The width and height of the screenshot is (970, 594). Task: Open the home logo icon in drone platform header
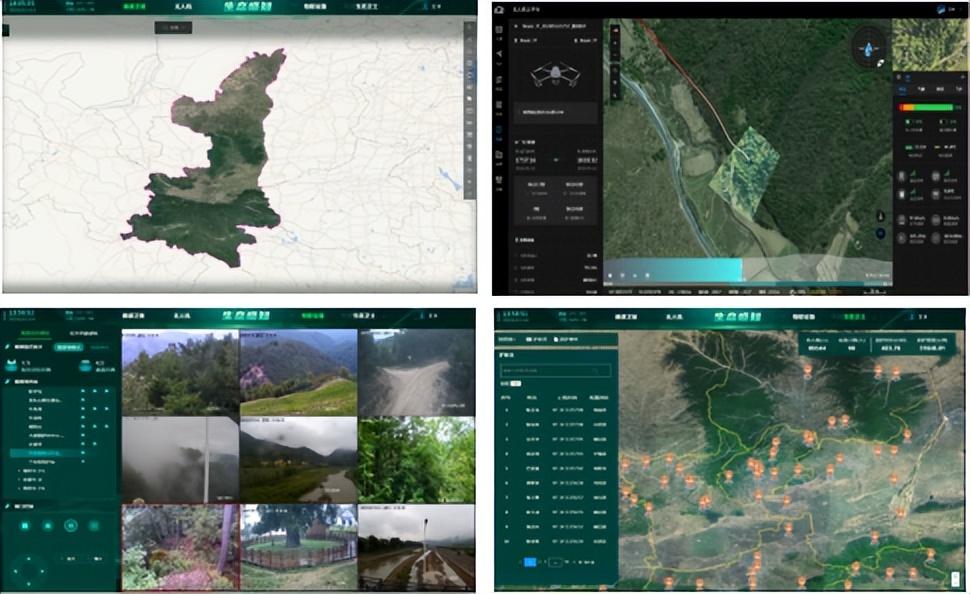pos(500,9)
